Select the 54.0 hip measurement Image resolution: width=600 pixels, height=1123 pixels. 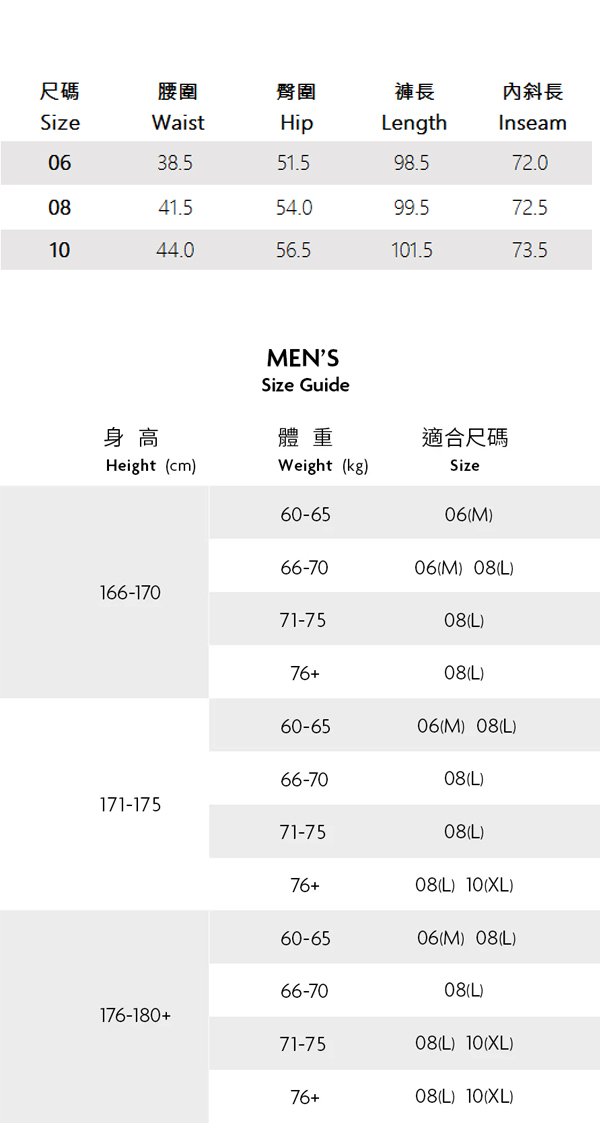click(x=294, y=208)
